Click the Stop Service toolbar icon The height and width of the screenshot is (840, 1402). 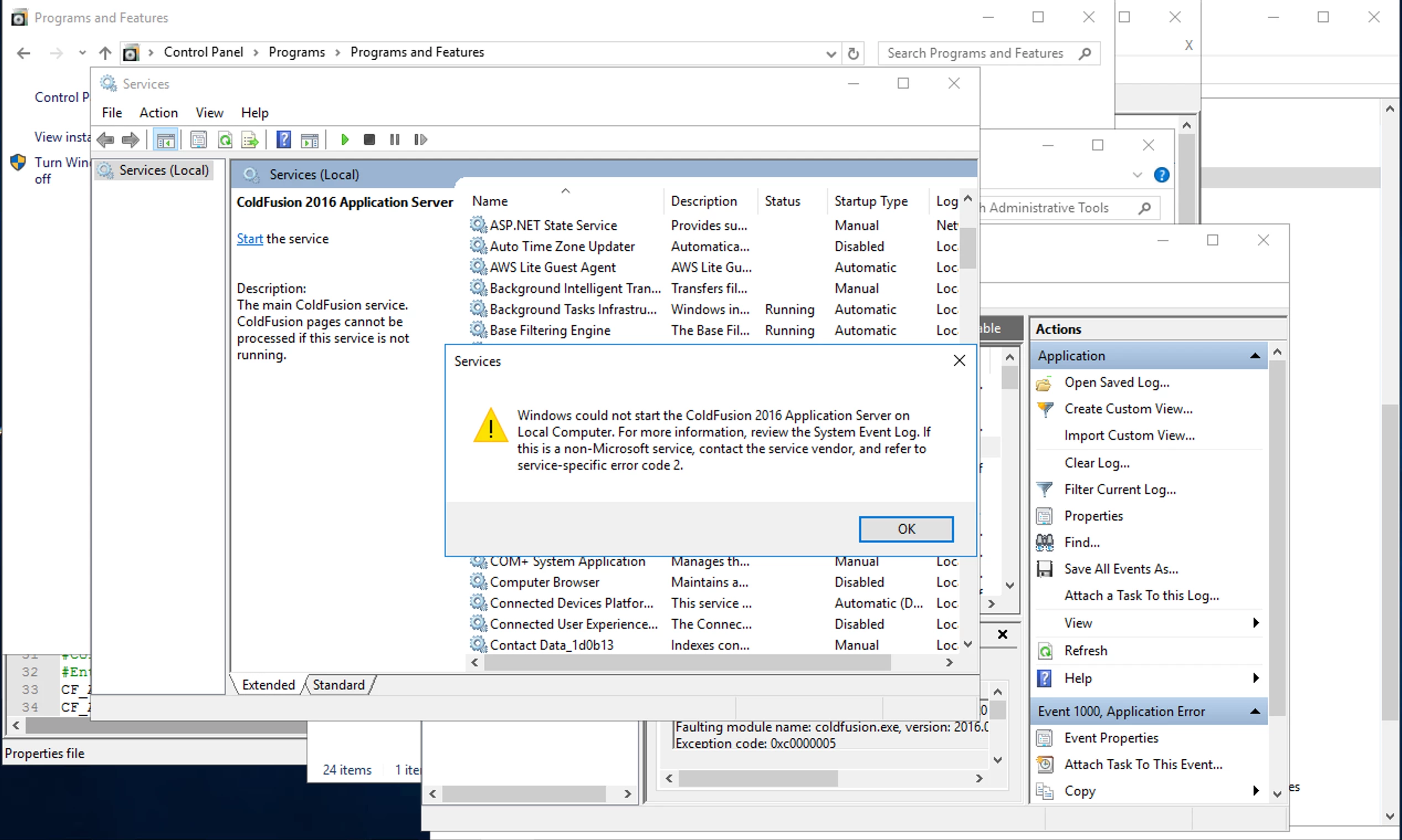pyautogui.click(x=369, y=139)
